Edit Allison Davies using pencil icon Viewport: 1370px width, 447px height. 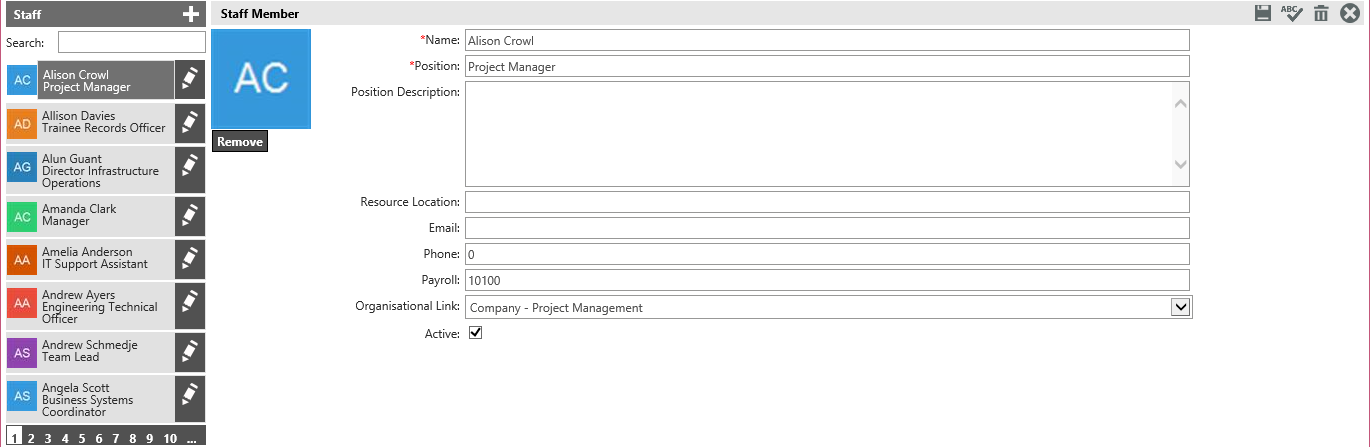point(189,123)
